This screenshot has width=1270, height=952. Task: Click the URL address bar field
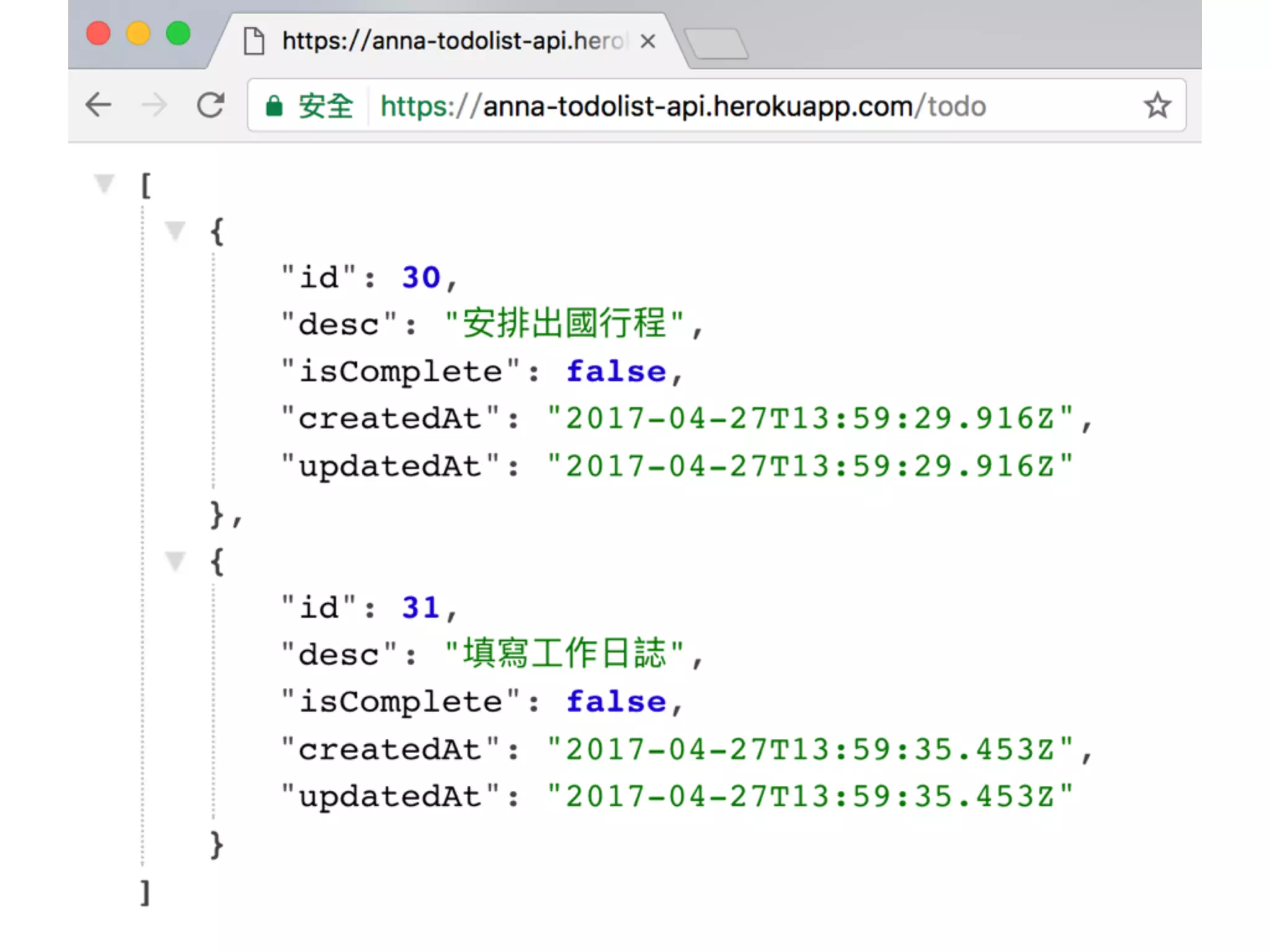[x=682, y=106]
